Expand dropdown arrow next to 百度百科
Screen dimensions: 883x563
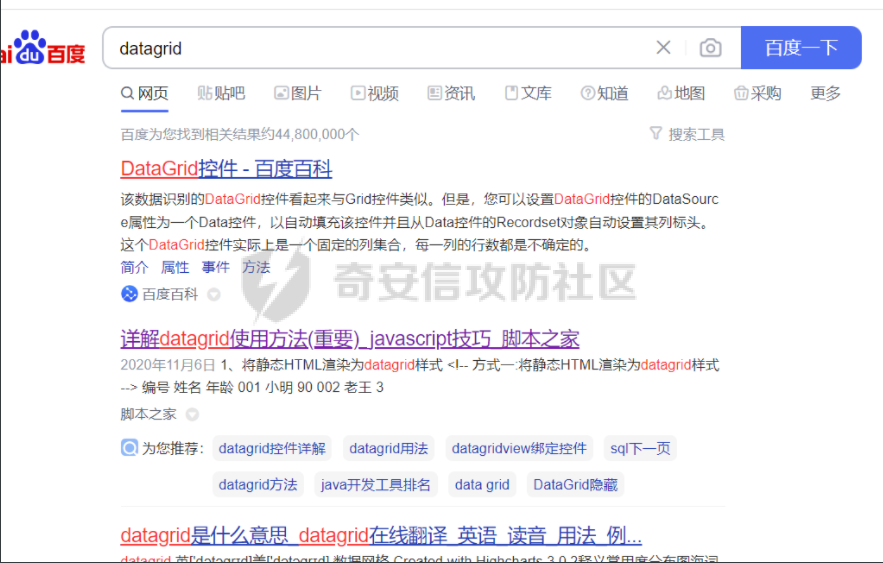click(214, 294)
